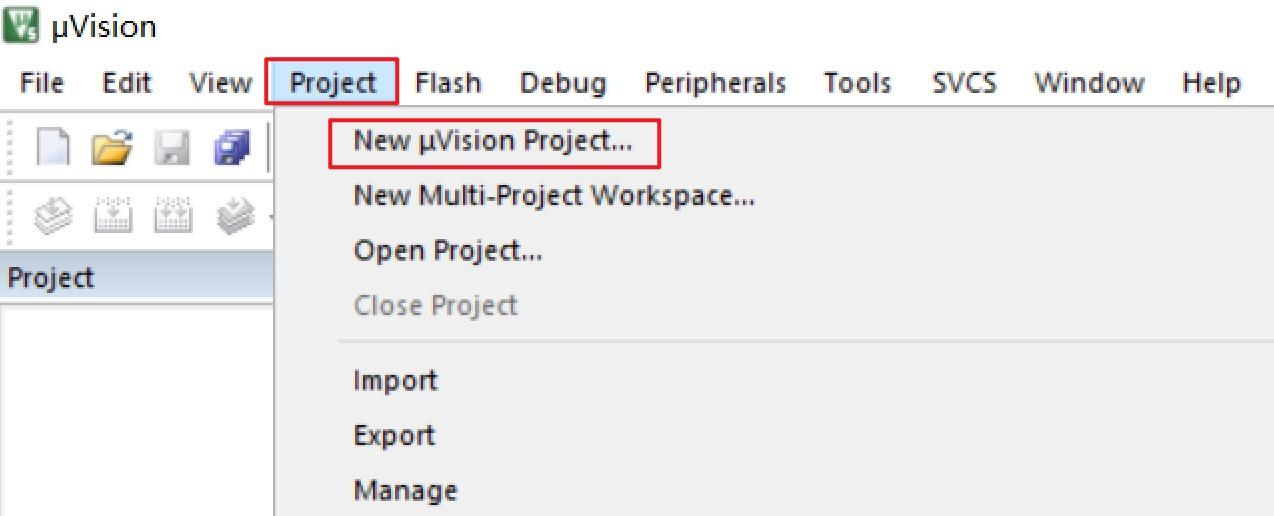Open the Edit menu
The height and width of the screenshot is (516, 1274).
click(x=126, y=83)
